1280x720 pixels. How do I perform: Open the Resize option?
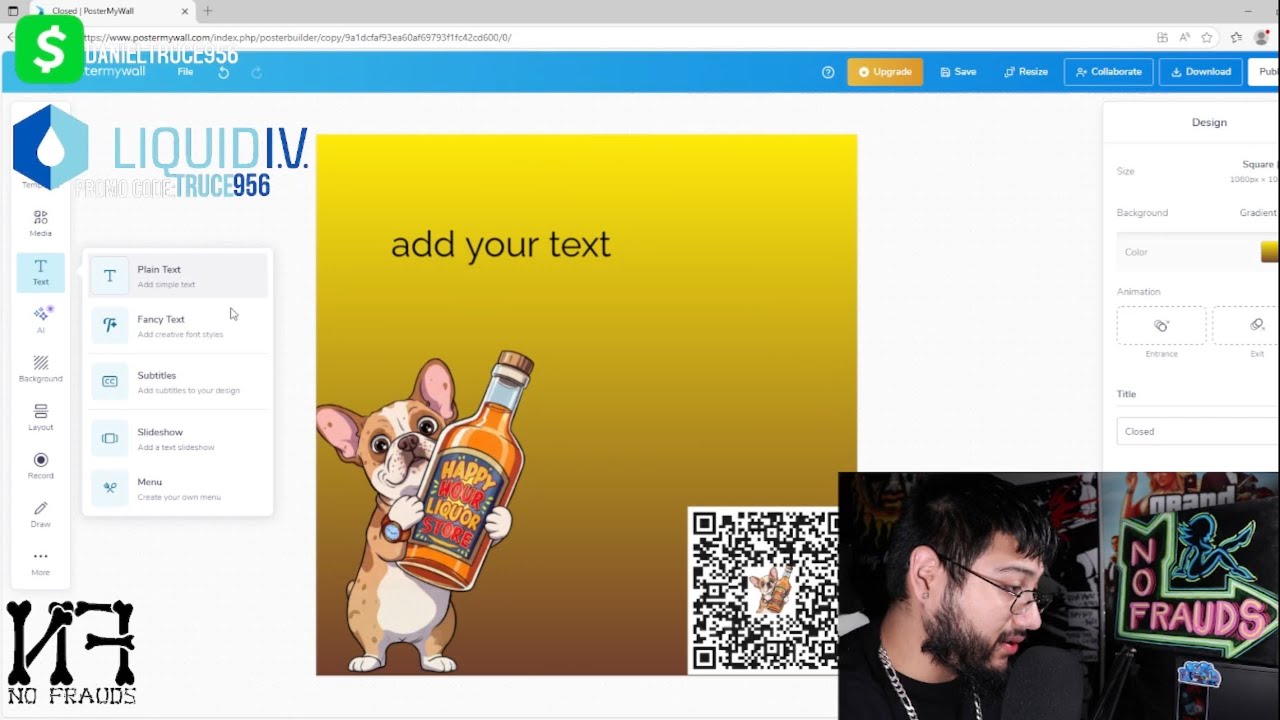pos(1026,72)
